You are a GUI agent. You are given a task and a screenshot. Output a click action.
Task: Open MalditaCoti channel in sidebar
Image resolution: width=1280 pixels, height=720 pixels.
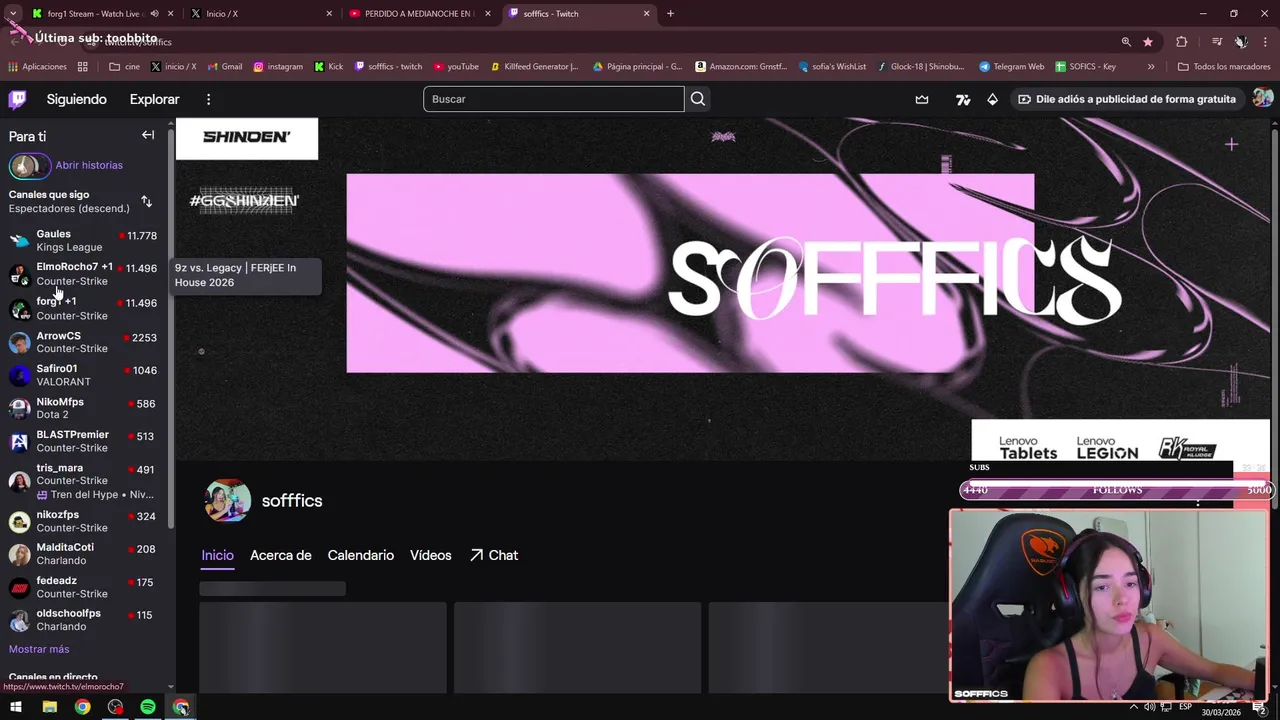(83, 554)
